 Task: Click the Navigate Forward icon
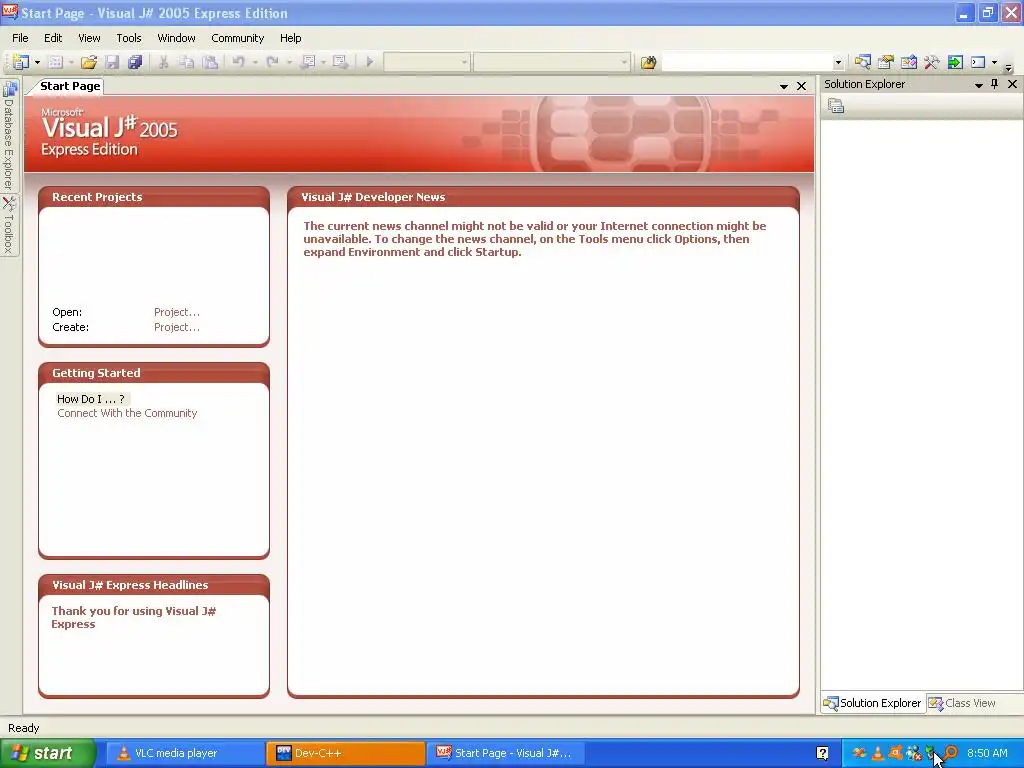[x=340, y=62]
